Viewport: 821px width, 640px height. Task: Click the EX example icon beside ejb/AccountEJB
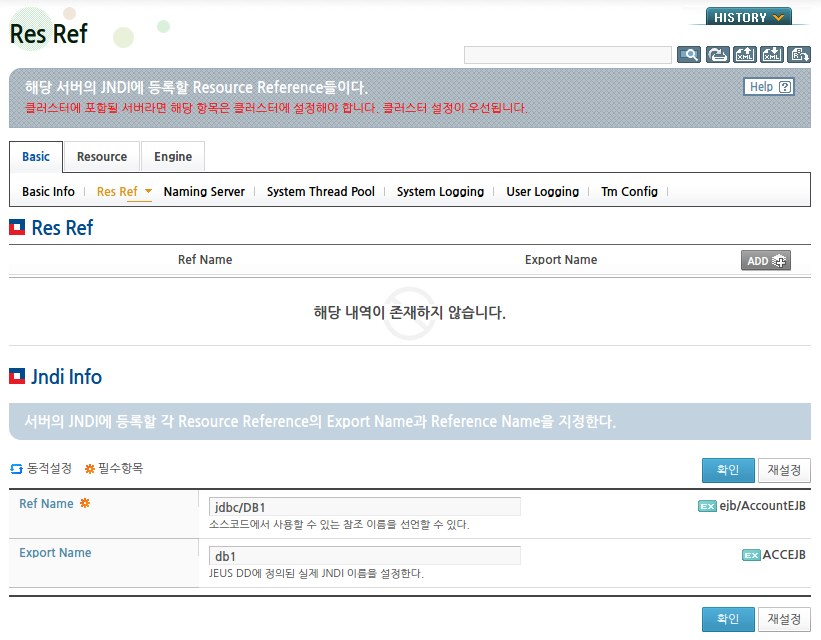tap(707, 506)
